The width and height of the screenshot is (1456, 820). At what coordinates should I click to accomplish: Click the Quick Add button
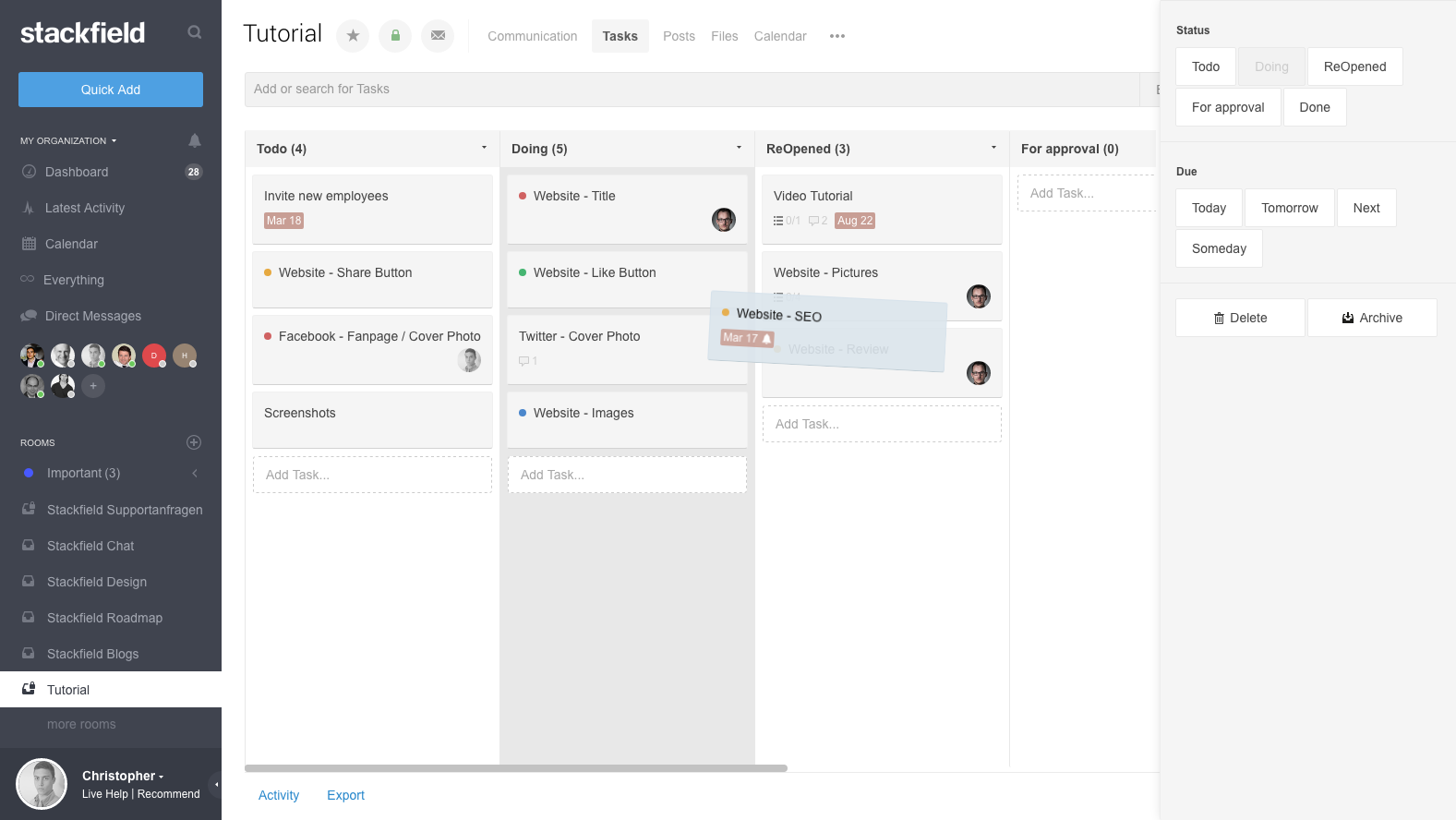pos(111,90)
